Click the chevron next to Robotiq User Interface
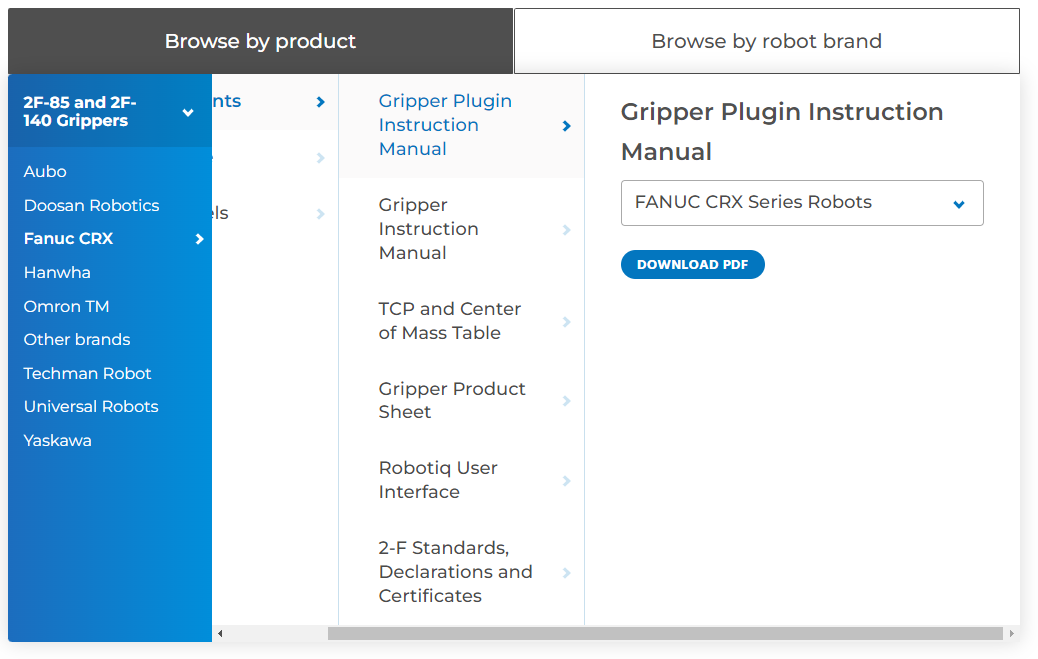1038x659 pixels. (567, 480)
